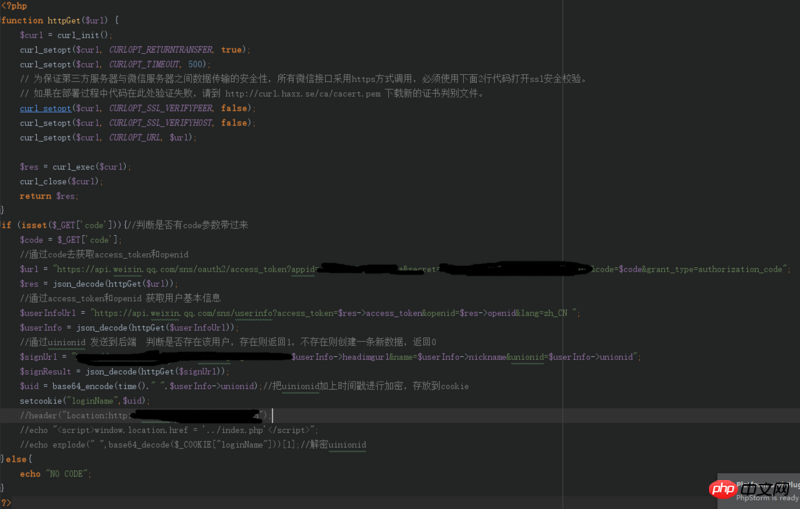
Task: Click the 'if (isset($_GET['code']))' condition
Action: (61, 225)
